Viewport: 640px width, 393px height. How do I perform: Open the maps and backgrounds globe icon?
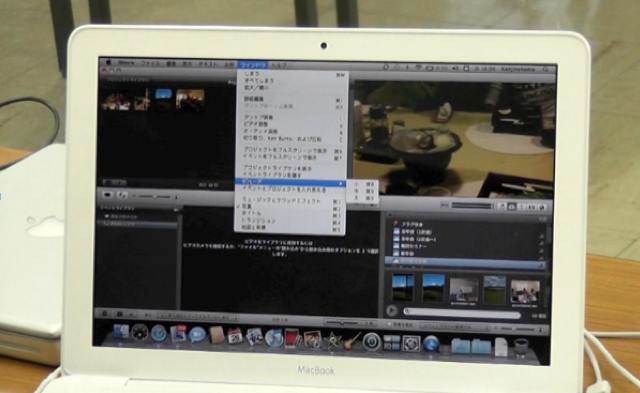tap(542, 207)
